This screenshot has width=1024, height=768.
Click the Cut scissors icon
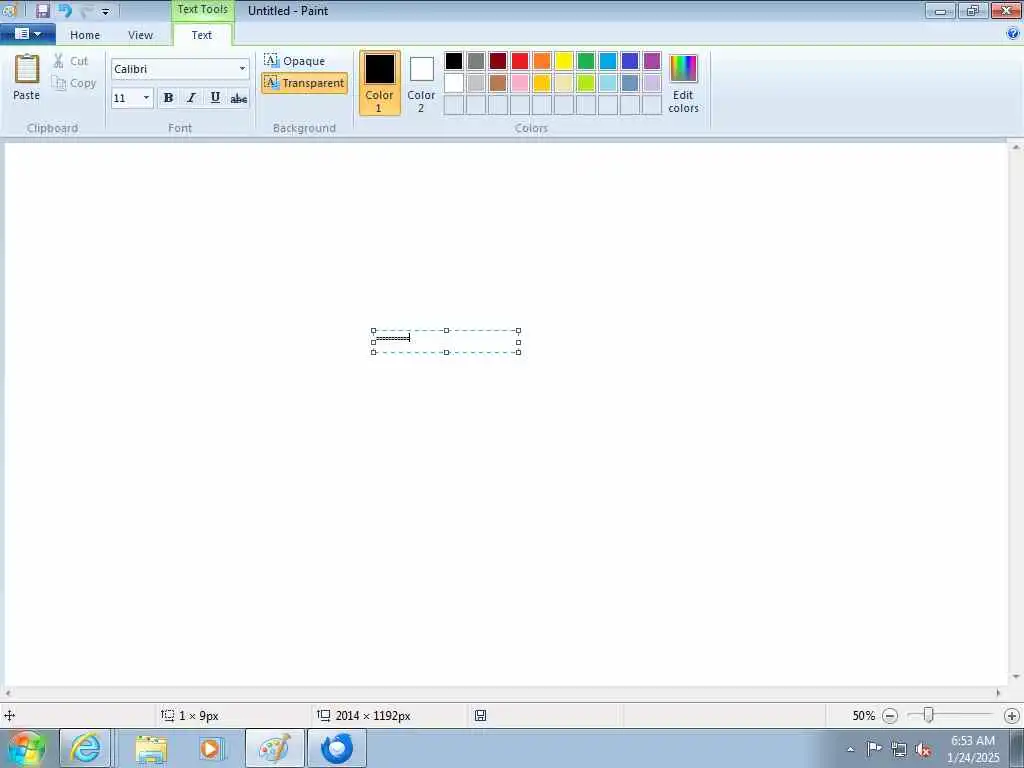click(x=58, y=61)
